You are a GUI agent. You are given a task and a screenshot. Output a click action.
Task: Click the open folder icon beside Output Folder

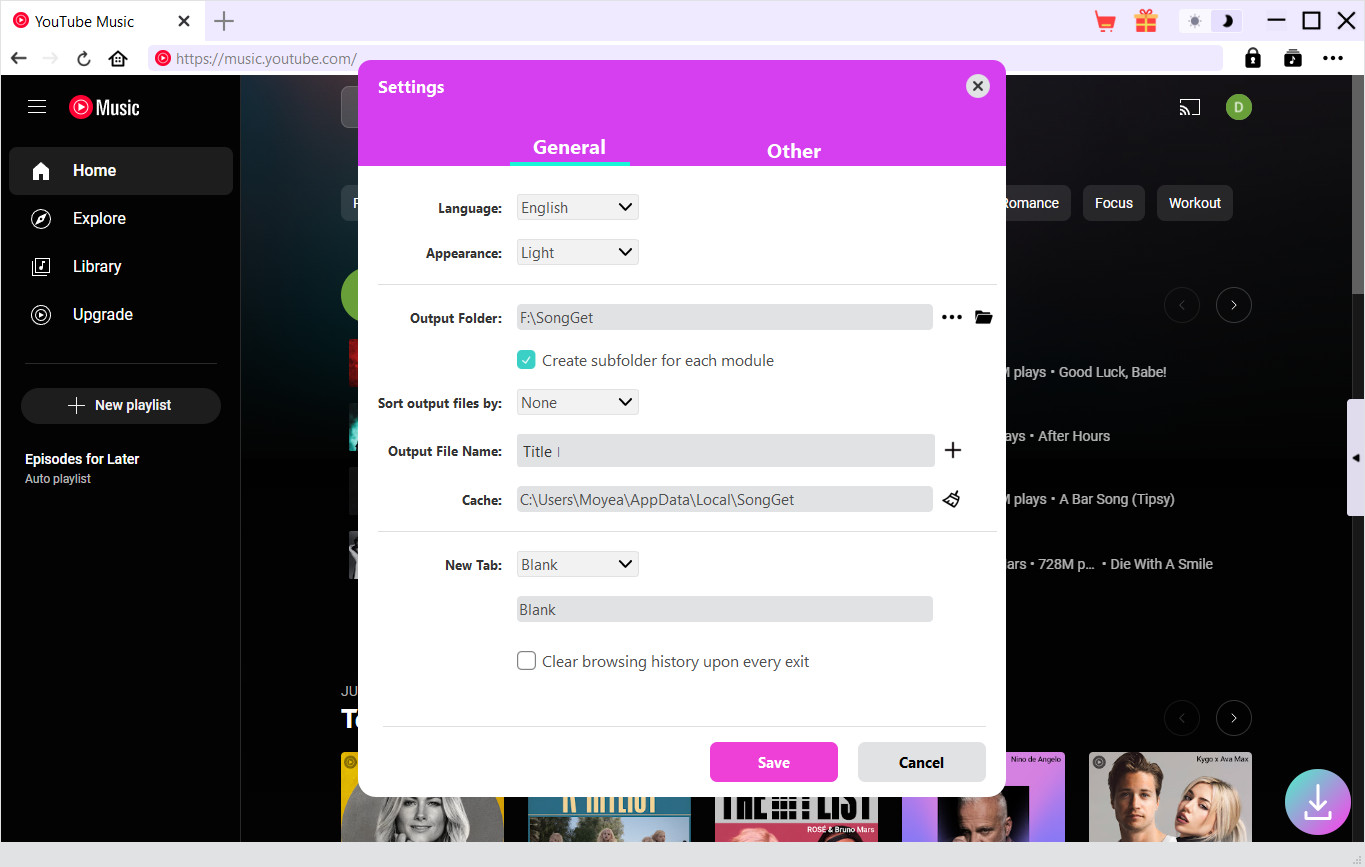(x=983, y=317)
